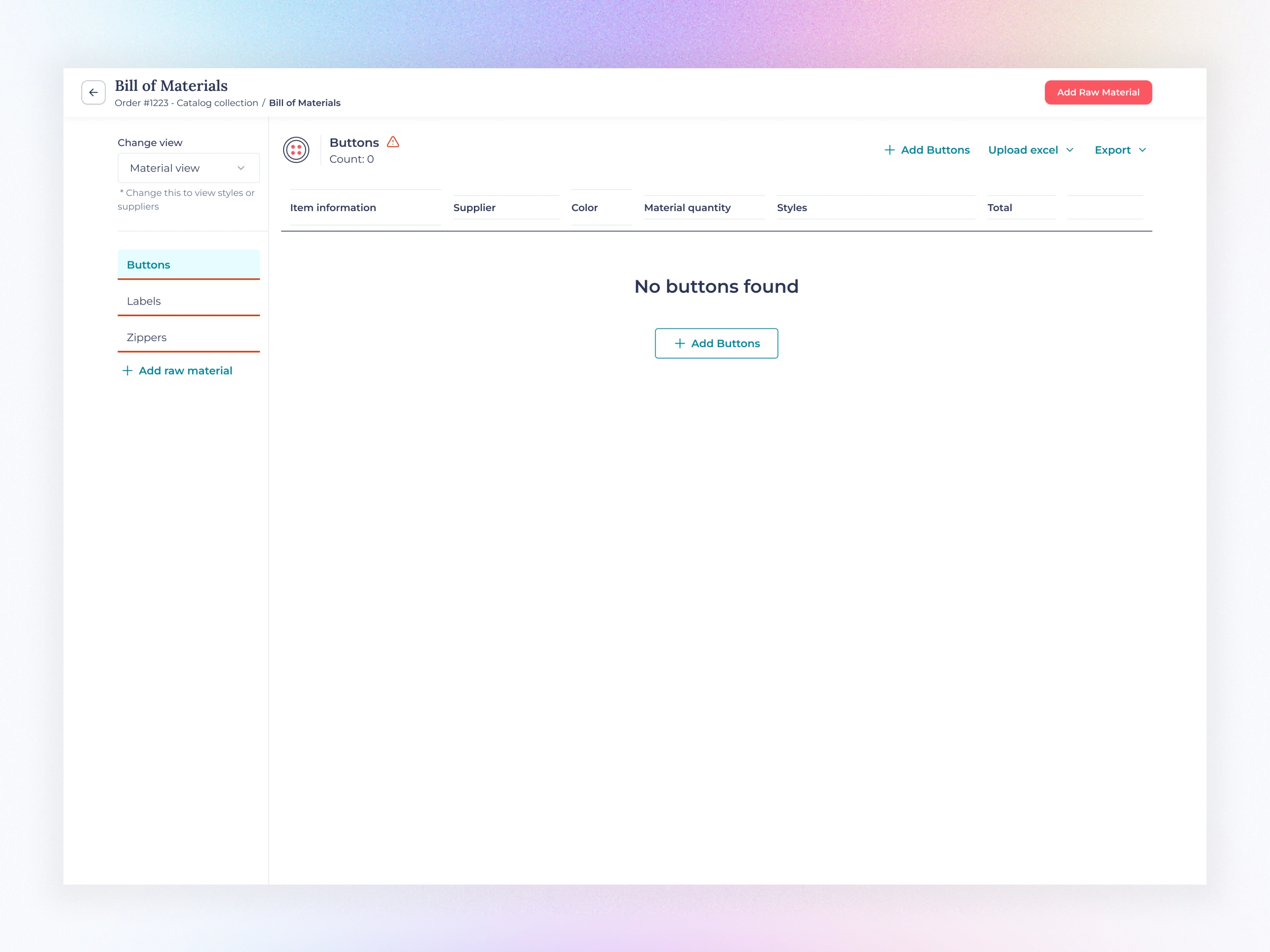This screenshot has height=952, width=1270.
Task: Click the Add raw material link
Action: 185,371
